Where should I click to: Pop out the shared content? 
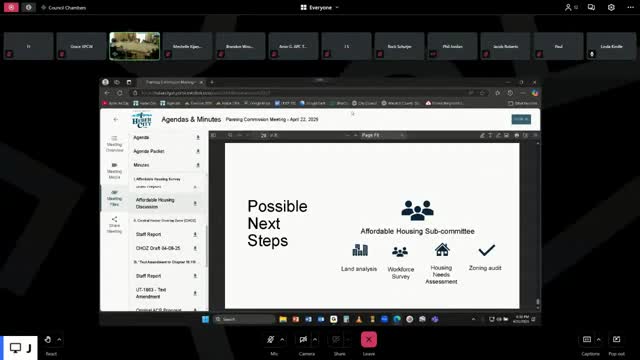[616, 340]
